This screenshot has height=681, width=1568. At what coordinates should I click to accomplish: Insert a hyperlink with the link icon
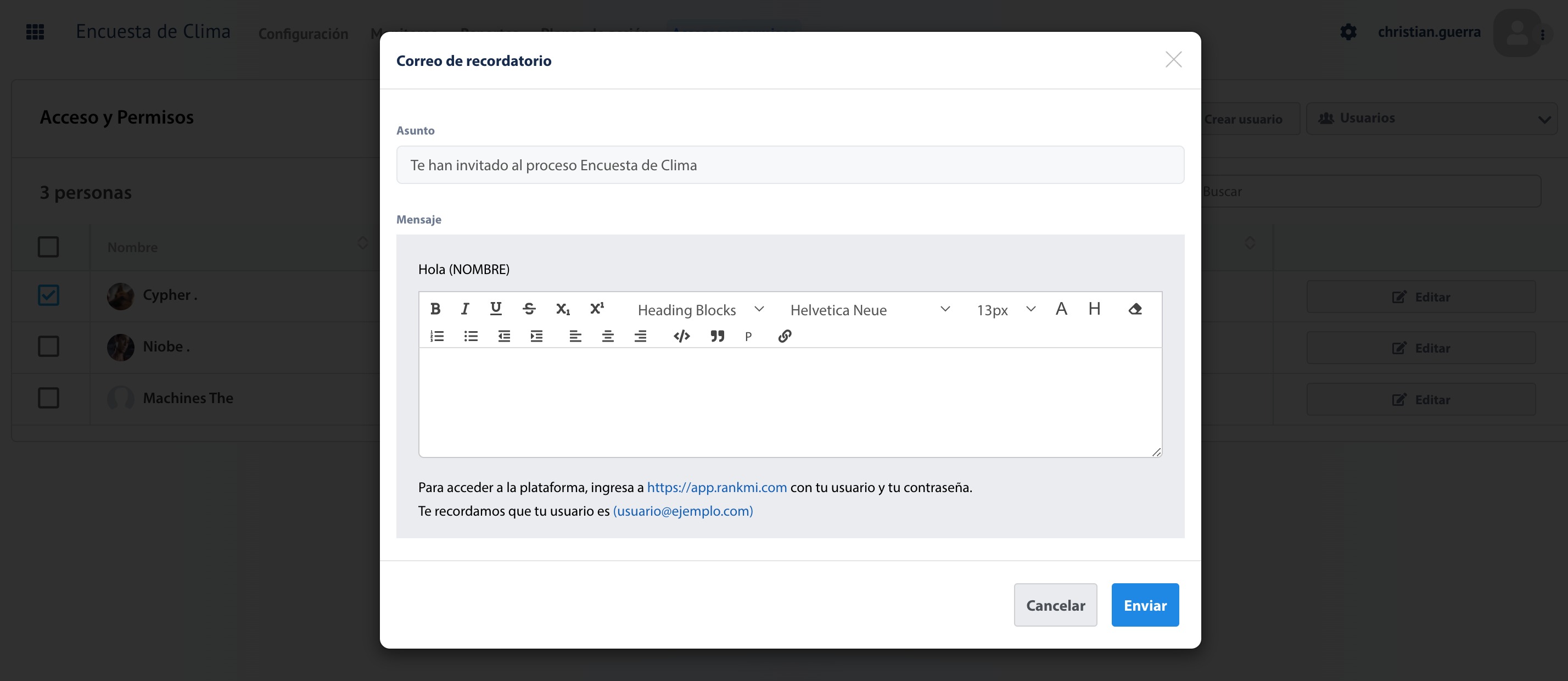(785, 336)
